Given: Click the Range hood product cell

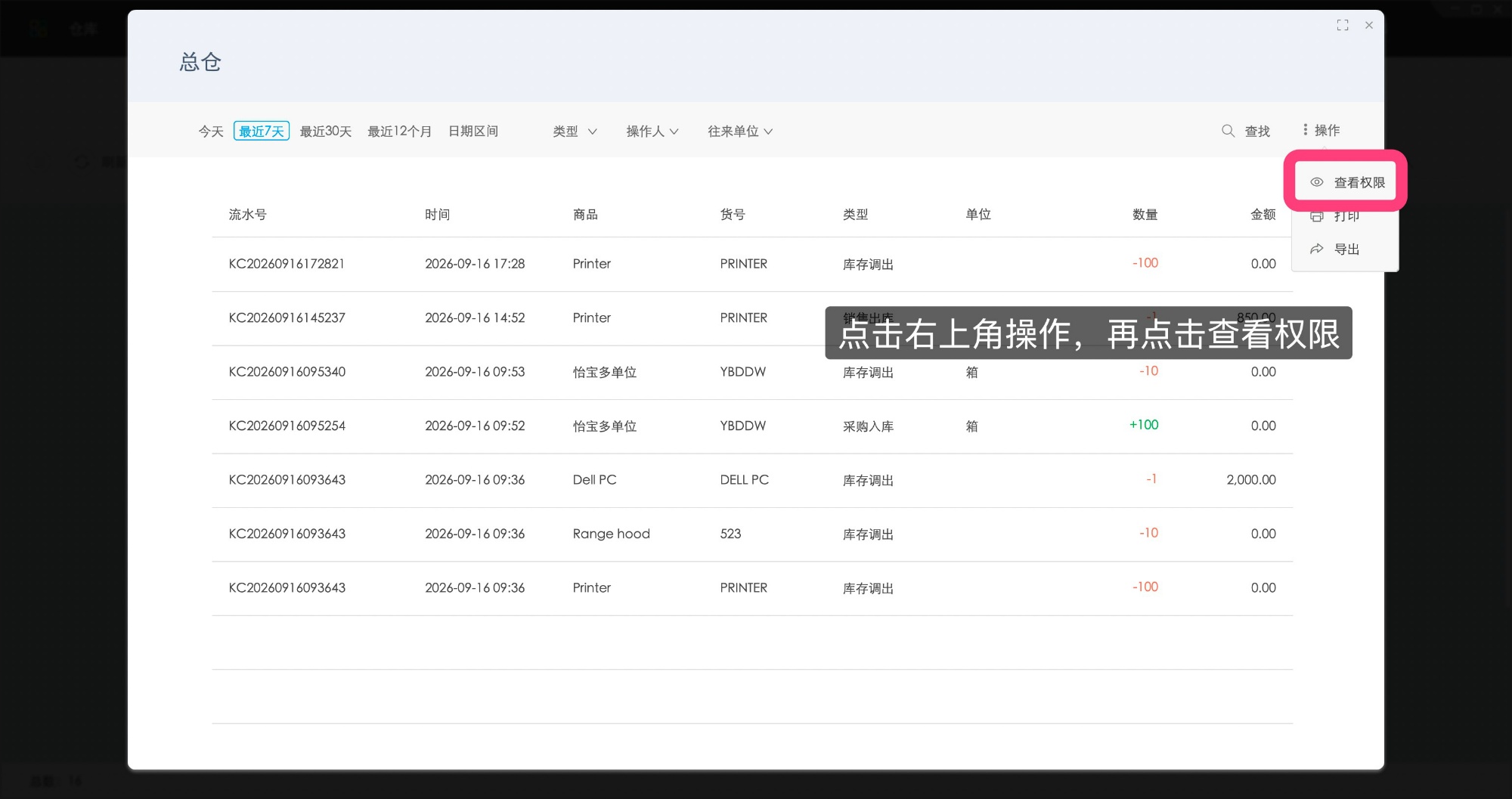Looking at the screenshot, I should click(x=612, y=534).
